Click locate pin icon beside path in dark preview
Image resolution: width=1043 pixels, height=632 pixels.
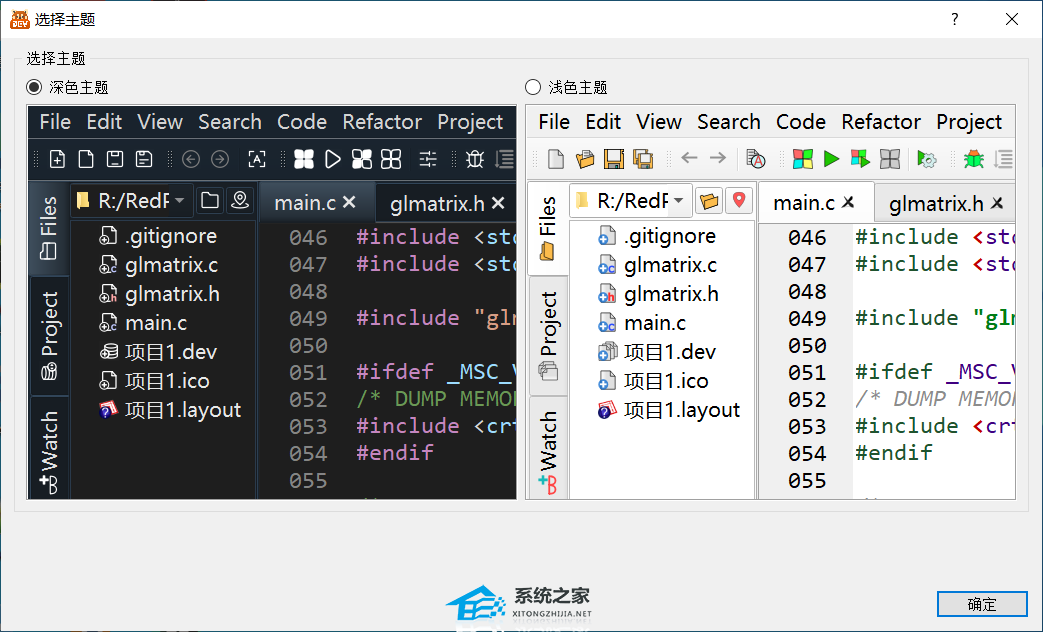[x=240, y=200]
